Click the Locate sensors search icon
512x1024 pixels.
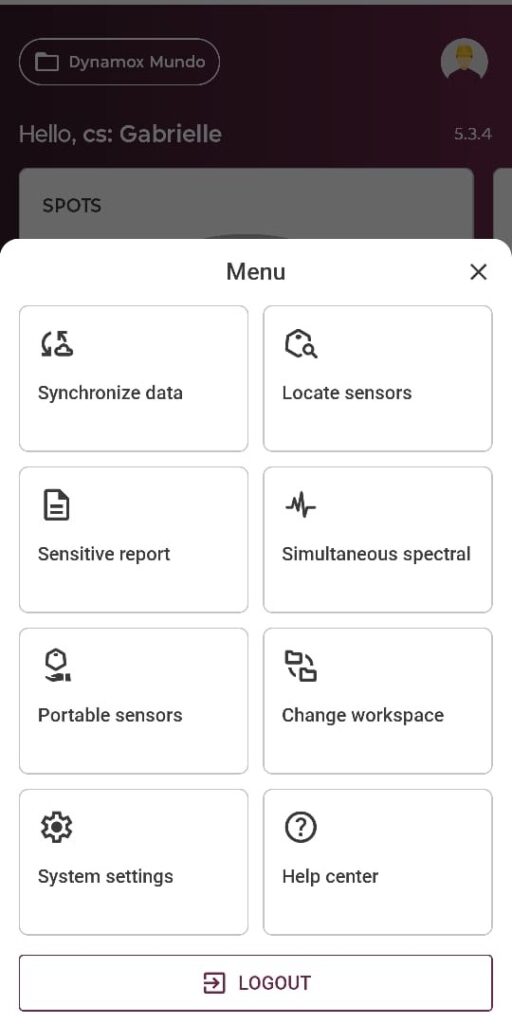coord(300,344)
